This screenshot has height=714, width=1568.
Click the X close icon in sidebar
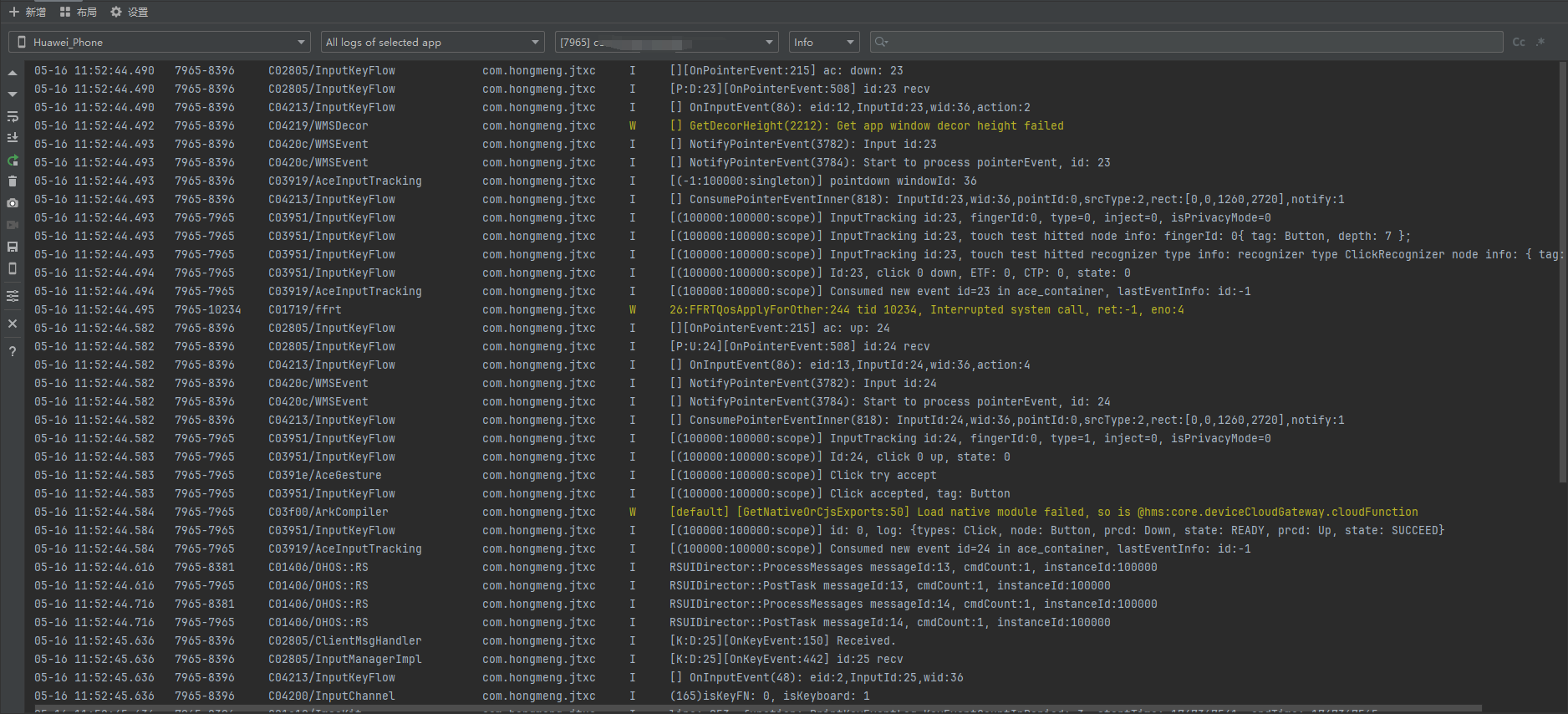coord(13,324)
